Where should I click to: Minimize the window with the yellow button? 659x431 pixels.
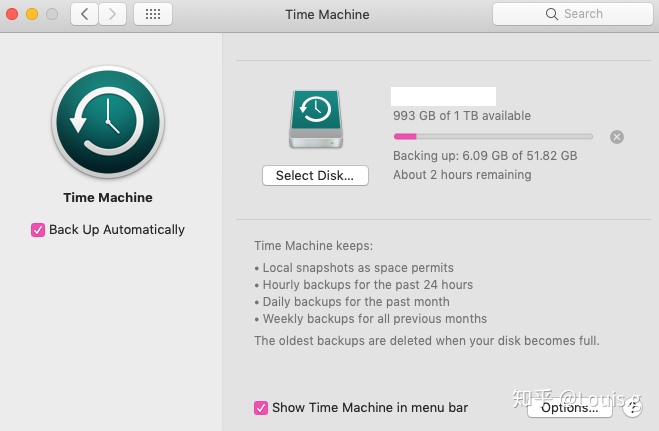[32, 14]
